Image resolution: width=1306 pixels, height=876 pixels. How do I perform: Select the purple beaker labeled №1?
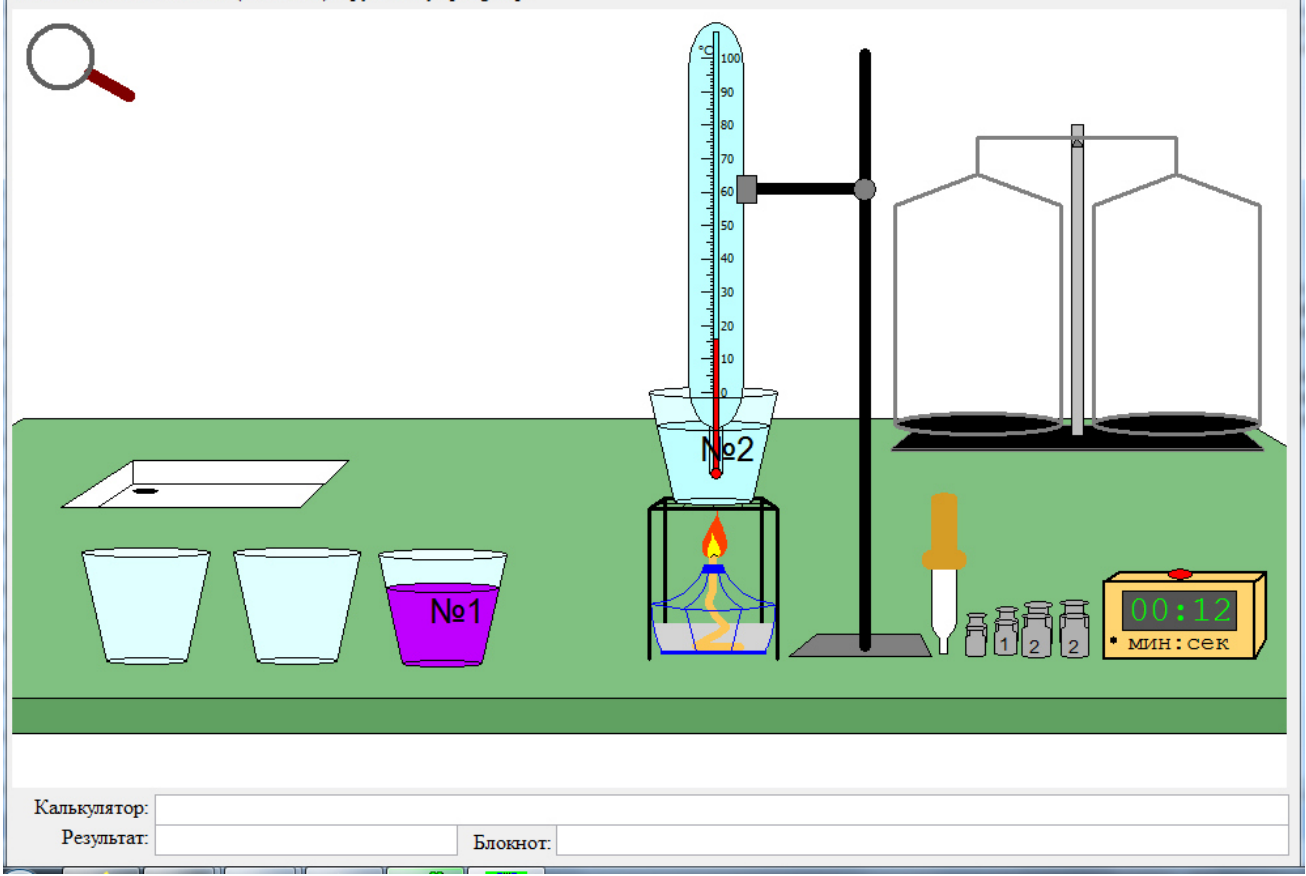pyautogui.click(x=443, y=608)
